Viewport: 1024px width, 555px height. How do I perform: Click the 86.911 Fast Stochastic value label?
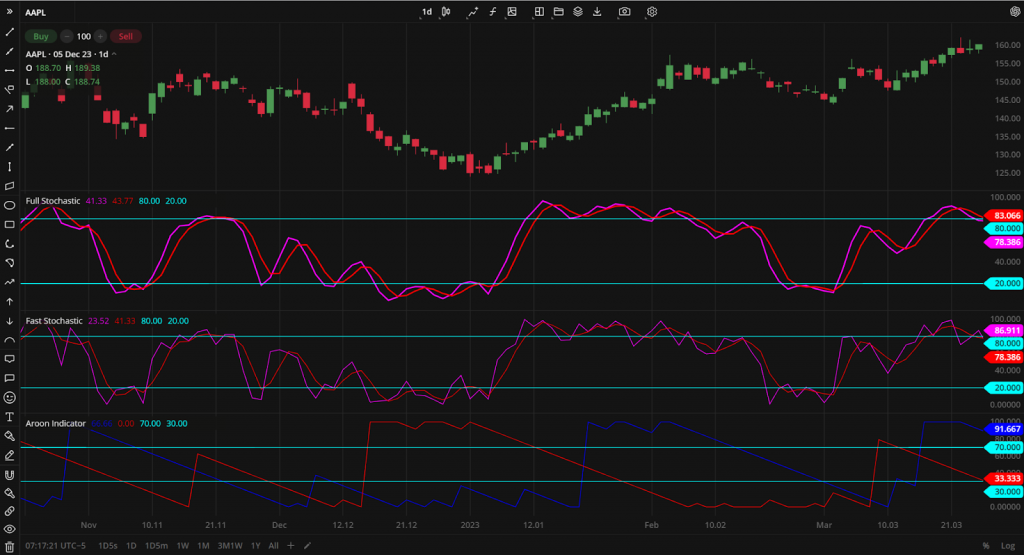coord(1004,330)
